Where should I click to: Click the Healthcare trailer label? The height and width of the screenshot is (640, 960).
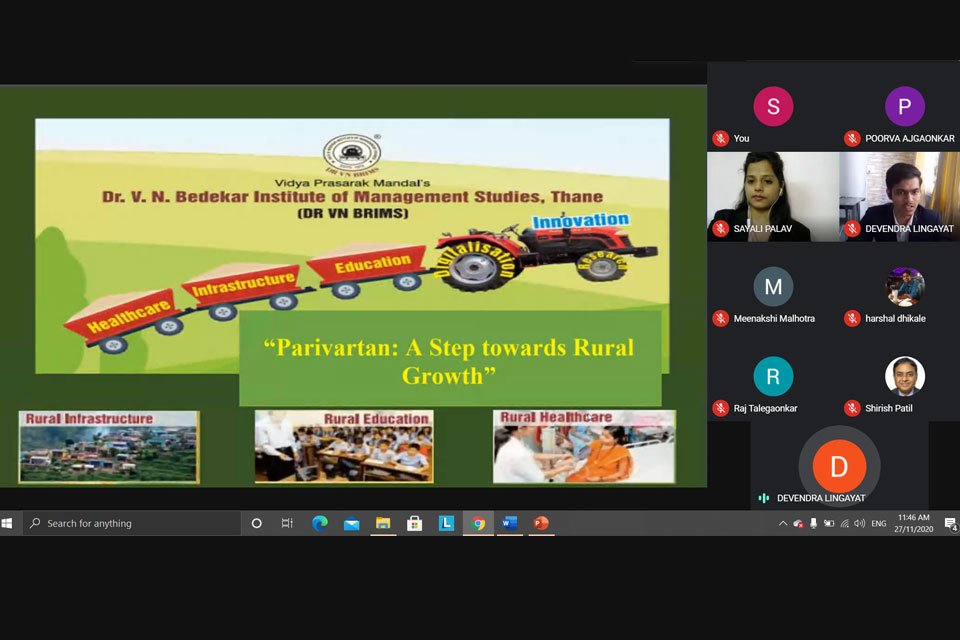[128, 317]
